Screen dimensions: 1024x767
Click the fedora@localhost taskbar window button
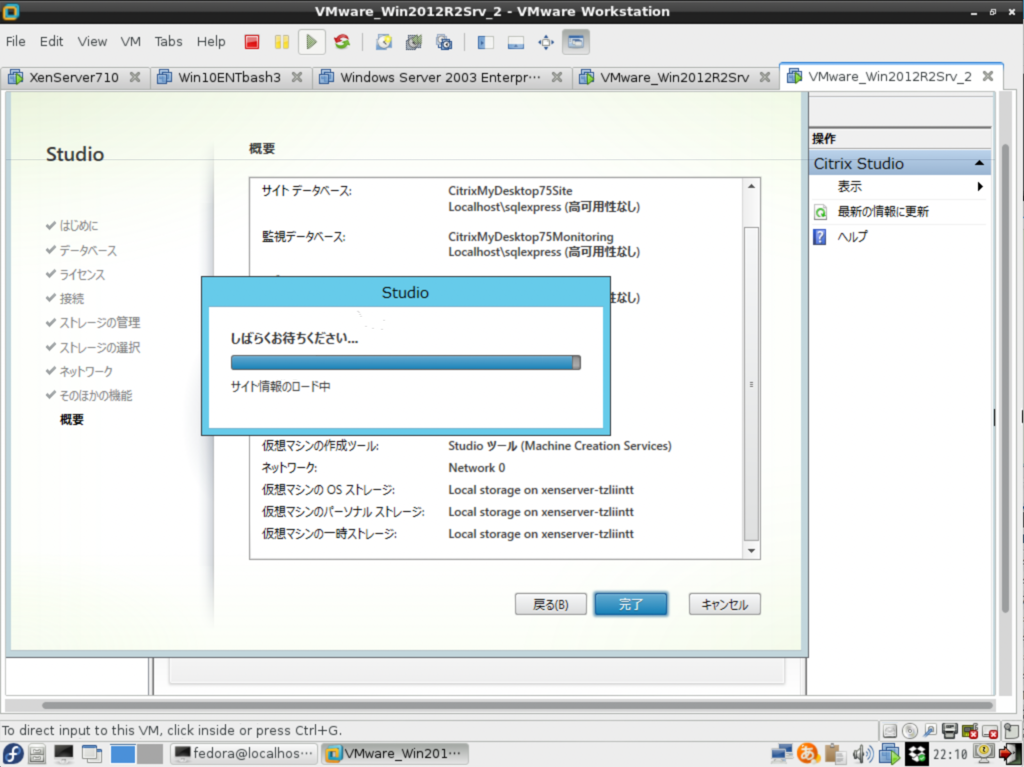[244, 753]
